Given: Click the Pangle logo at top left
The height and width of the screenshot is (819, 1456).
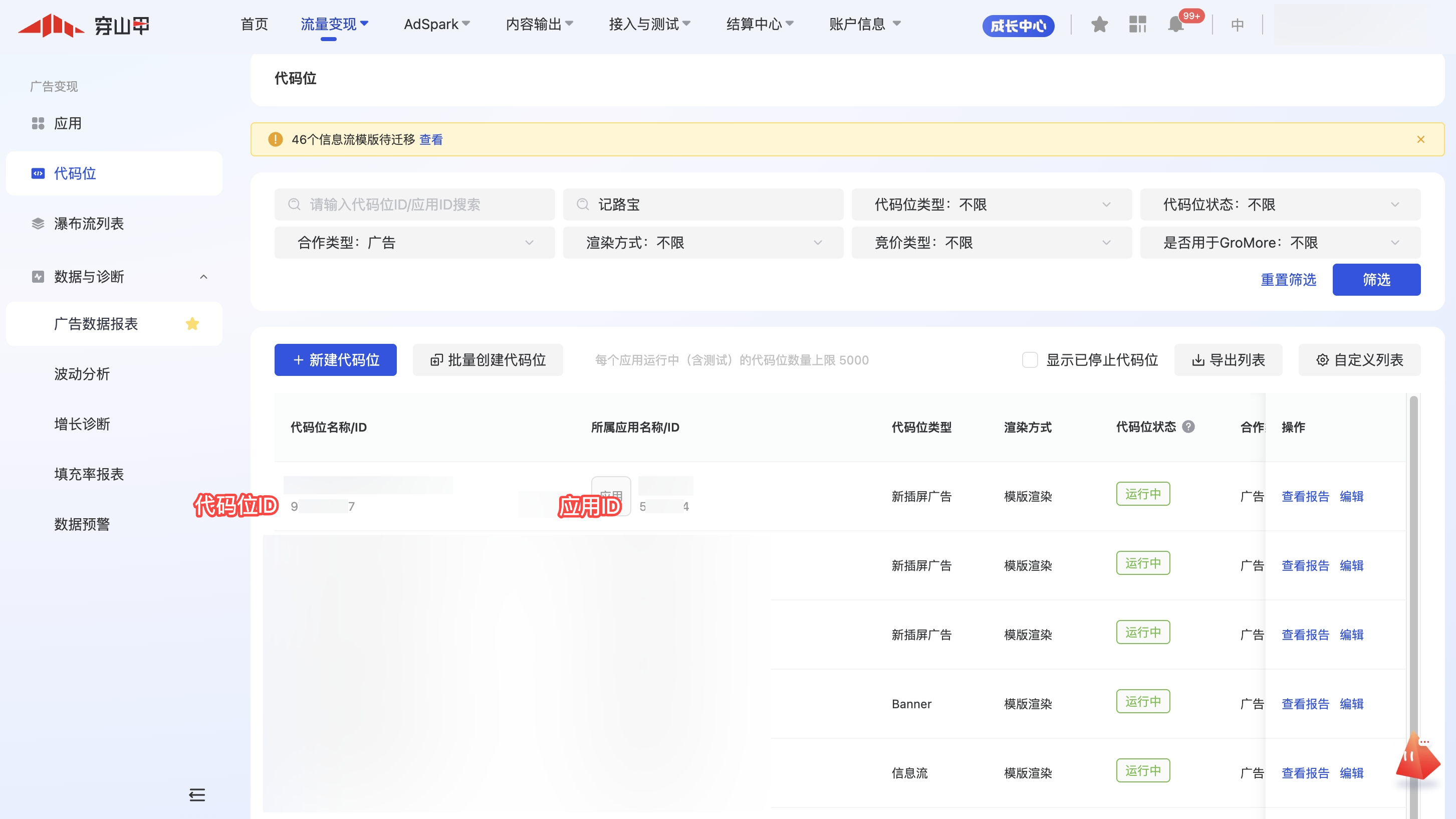Looking at the screenshot, I should 84,25.
